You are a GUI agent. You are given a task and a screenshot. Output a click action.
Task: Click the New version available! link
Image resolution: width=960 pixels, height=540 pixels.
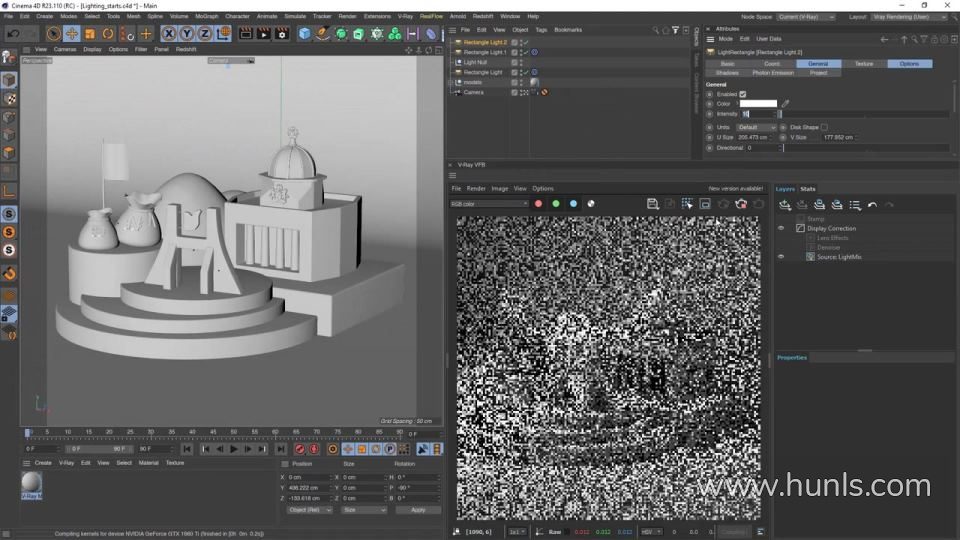(736, 189)
